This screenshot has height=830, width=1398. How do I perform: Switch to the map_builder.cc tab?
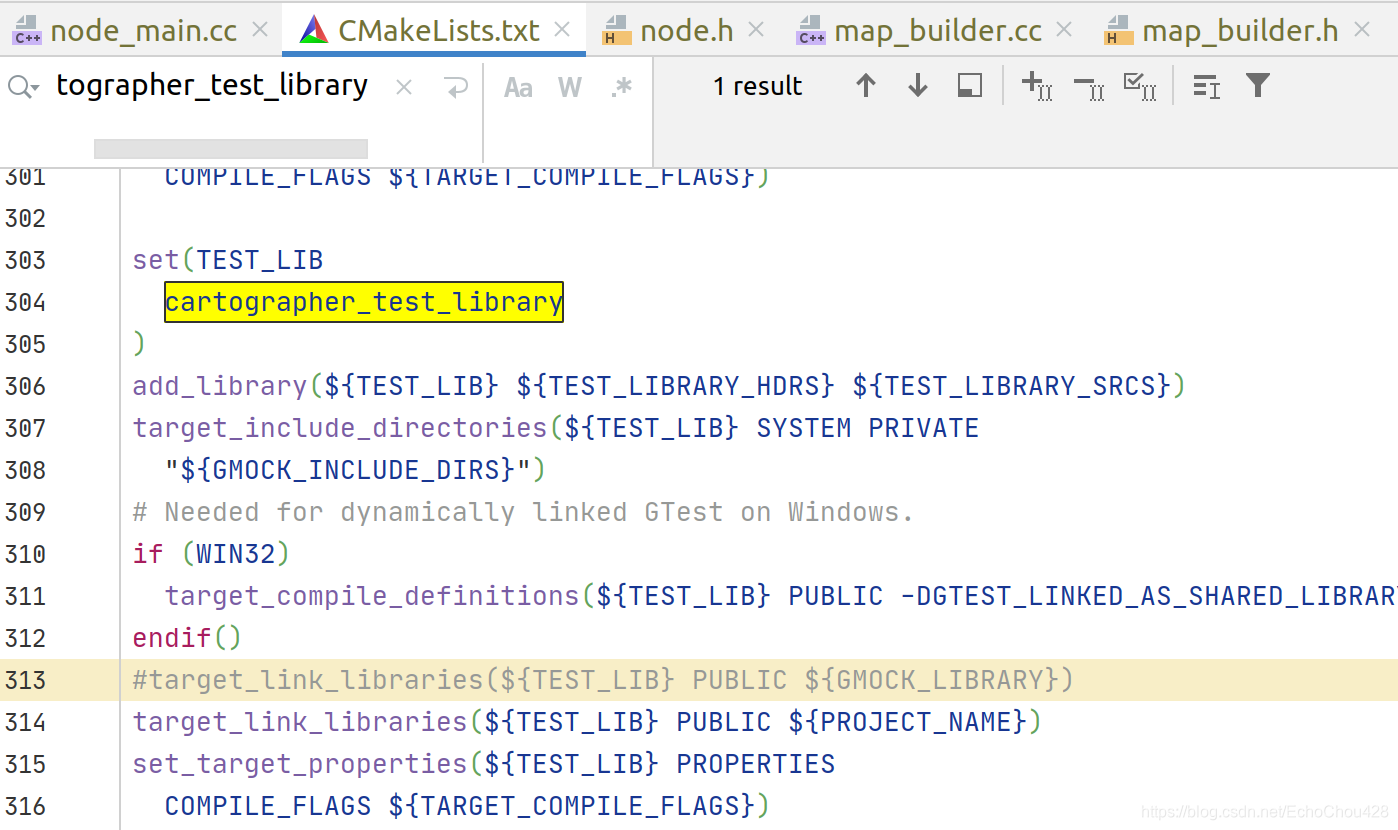pyautogui.click(x=936, y=30)
